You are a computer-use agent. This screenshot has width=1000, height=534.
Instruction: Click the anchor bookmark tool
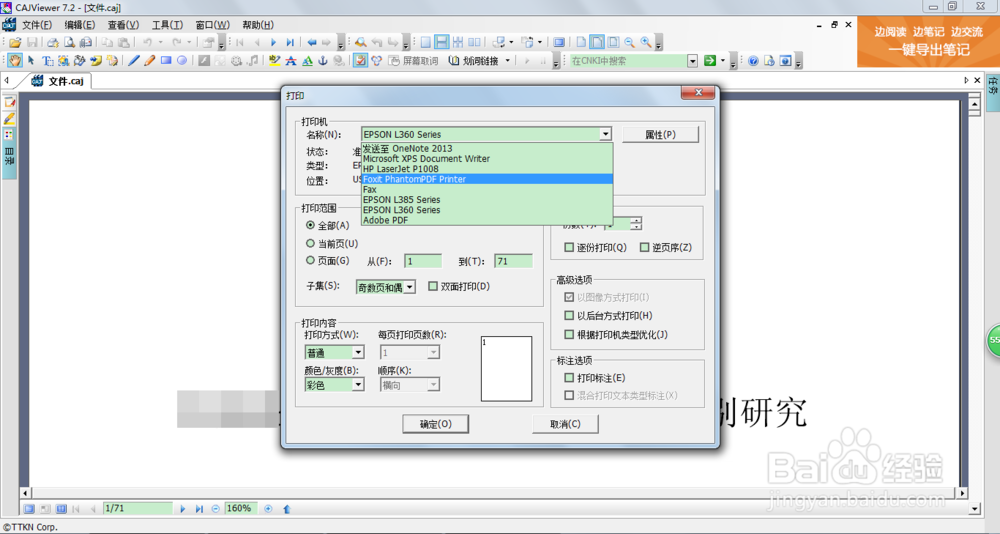click(323, 61)
